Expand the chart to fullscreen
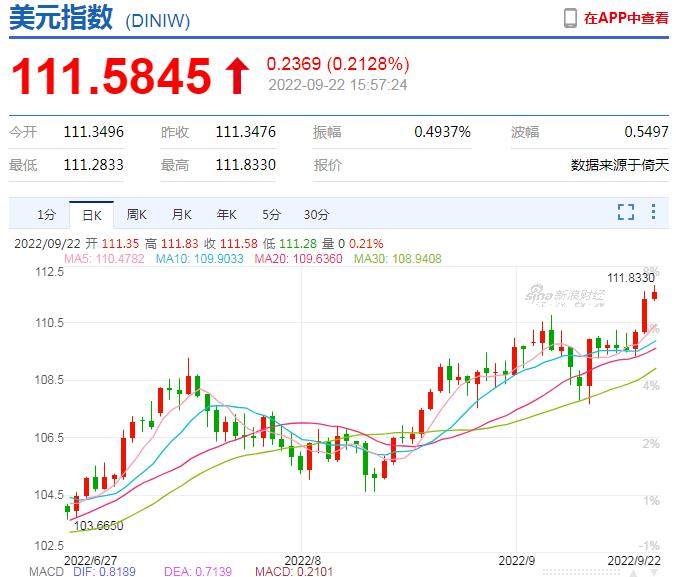The height and width of the screenshot is (577, 676). click(626, 212)
